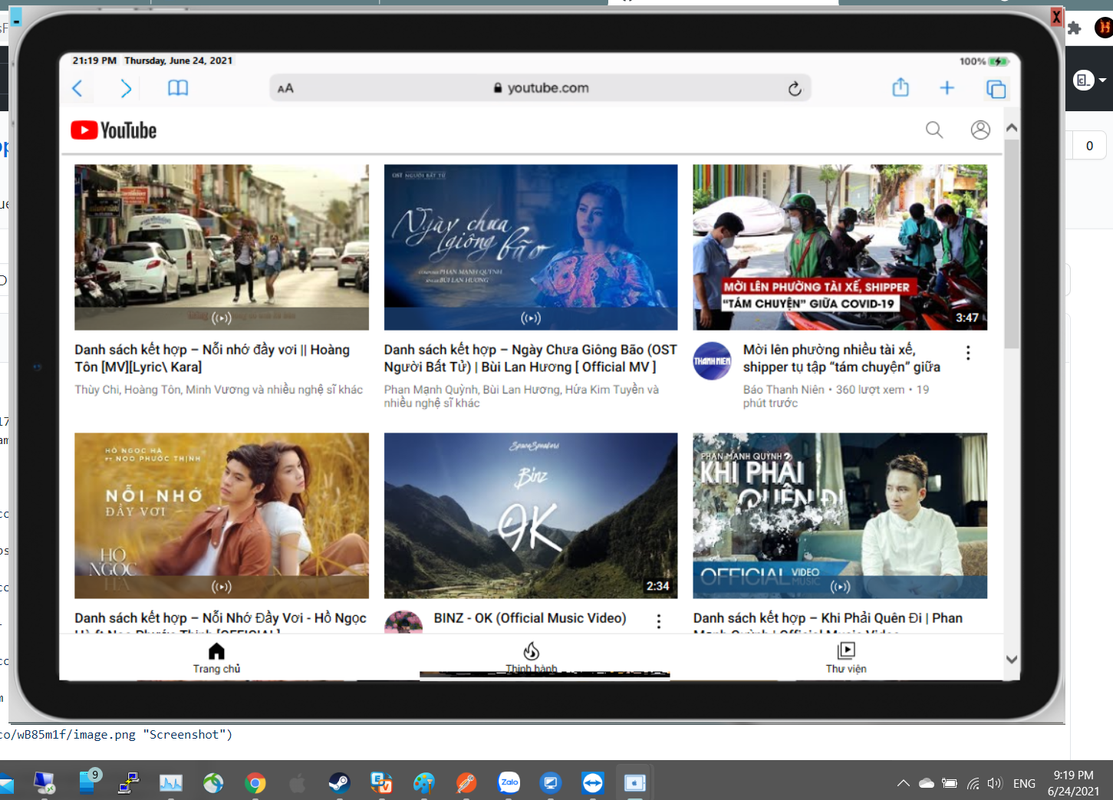Image resolution: width=1113 pixels, height=800 pixels.
Task: Click the youtube.com address bar
Action: pos(540,88)
